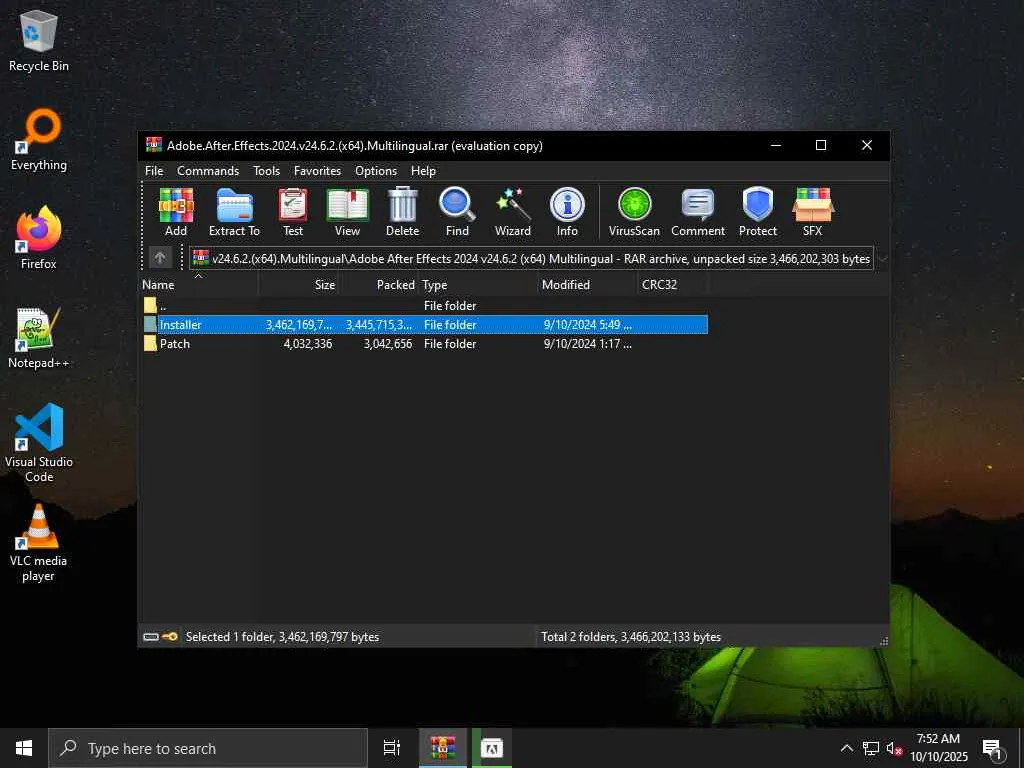Select the Everything desktop shortcut

[x=39, y=140]
